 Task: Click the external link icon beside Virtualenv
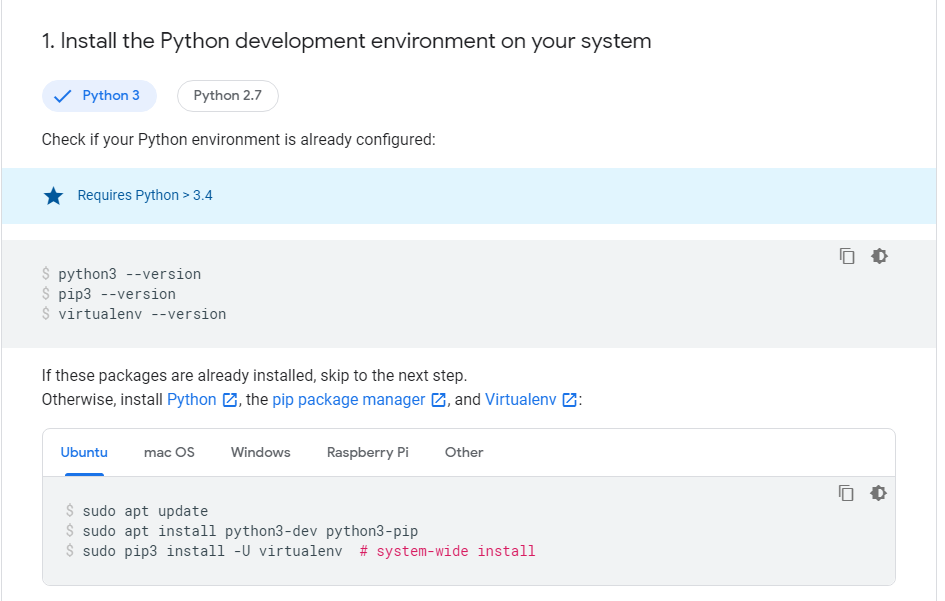[569, 400]
